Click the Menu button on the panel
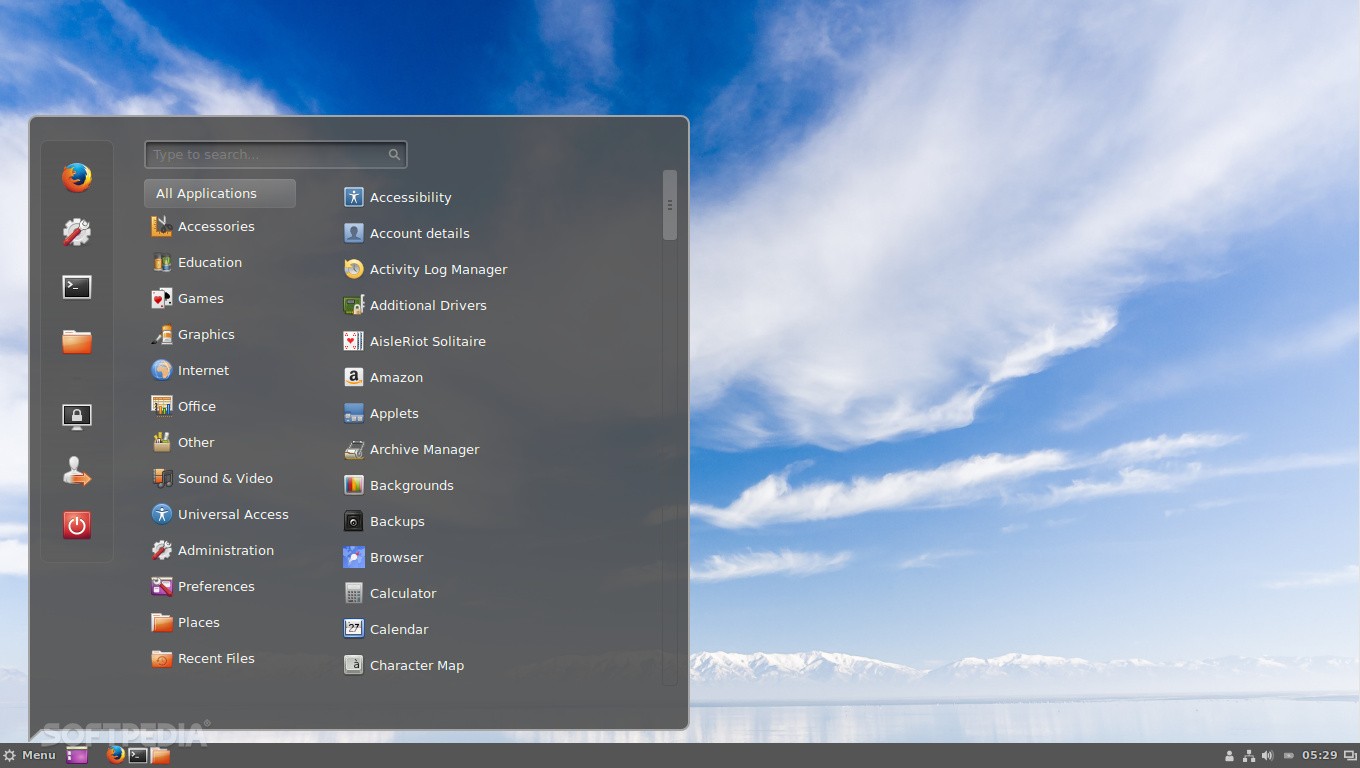This screenshot has width=1360, height=768. (x=30, y=755)
